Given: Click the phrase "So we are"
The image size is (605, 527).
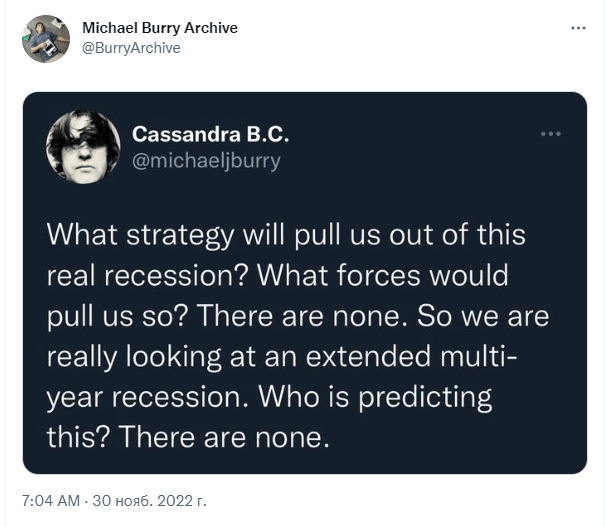Looking at the screenshot, I should click(483, 316).
